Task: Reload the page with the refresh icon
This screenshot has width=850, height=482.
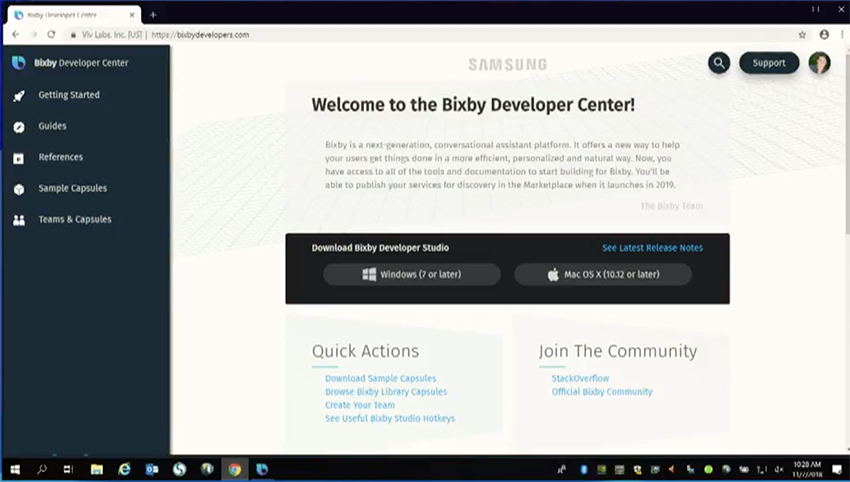Action: (x=51, y=34)
